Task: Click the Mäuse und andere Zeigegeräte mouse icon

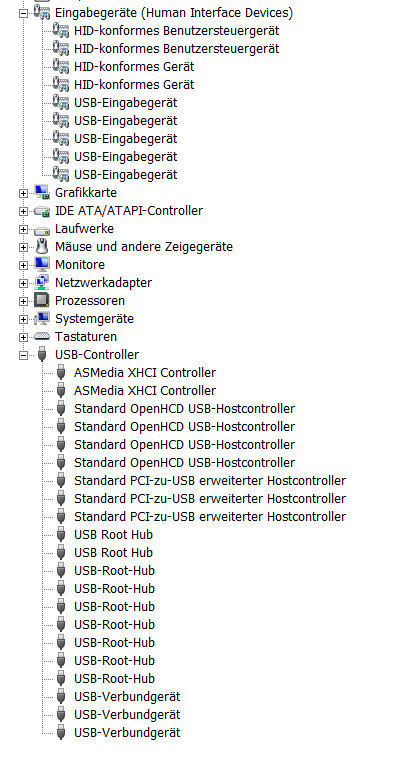Action: (x=42, y=246)
